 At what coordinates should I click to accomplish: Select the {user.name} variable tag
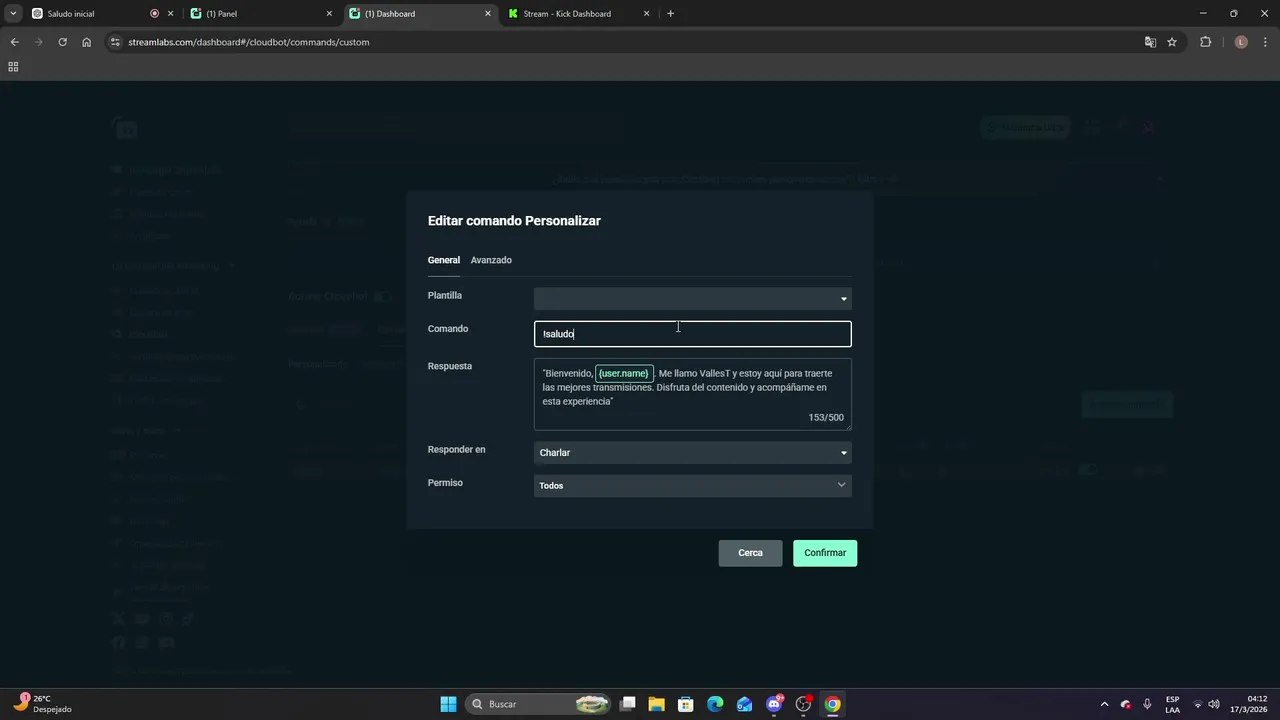pos(624,373)
